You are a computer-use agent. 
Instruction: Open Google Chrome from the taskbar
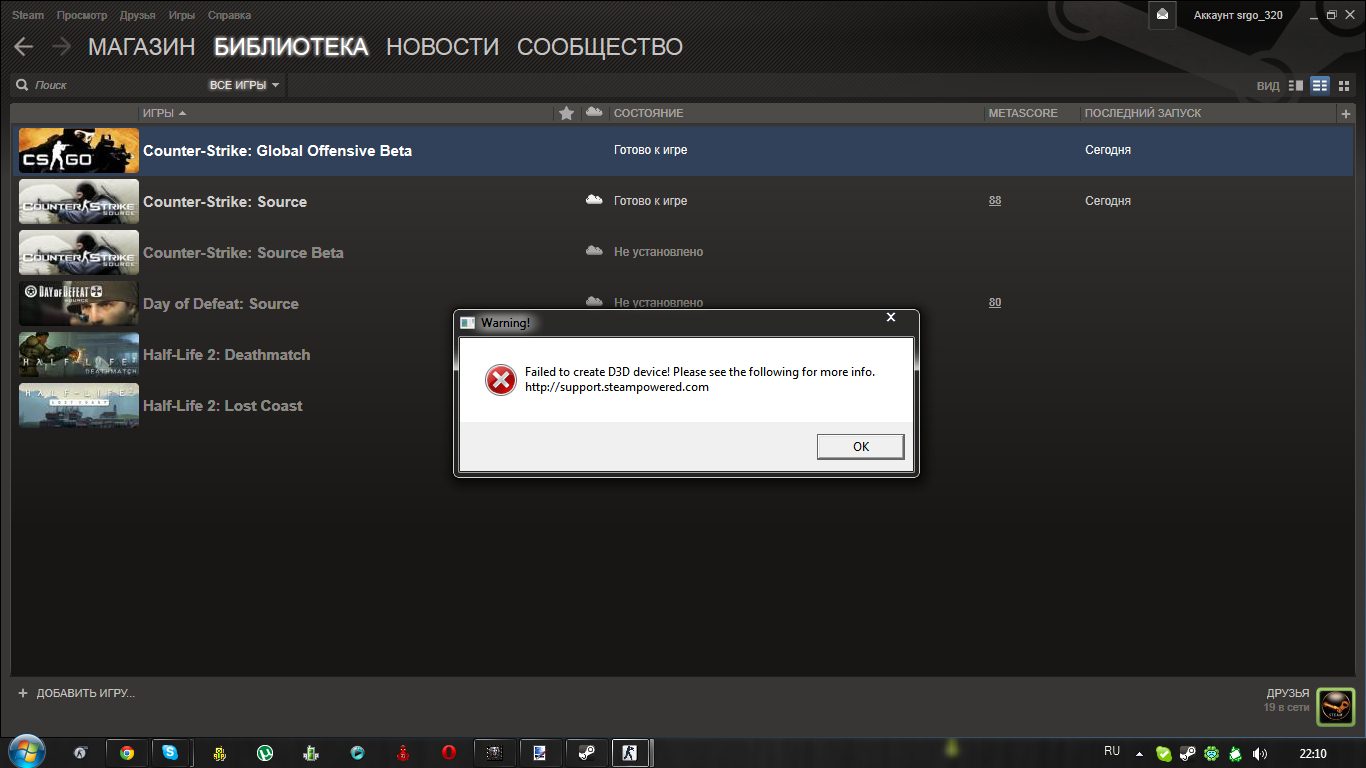point(127,753)
